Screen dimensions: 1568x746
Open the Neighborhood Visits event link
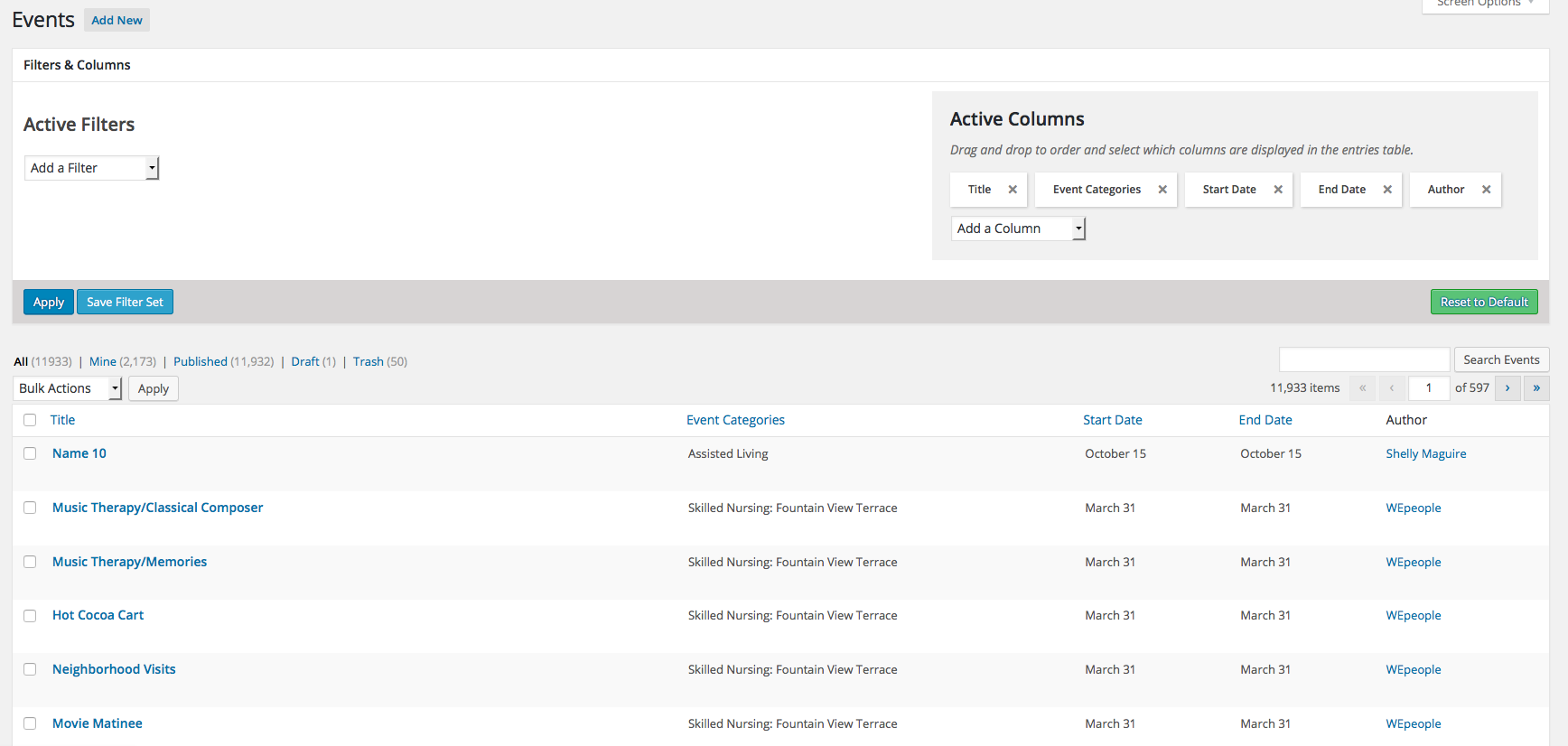(x=114, y=669)
